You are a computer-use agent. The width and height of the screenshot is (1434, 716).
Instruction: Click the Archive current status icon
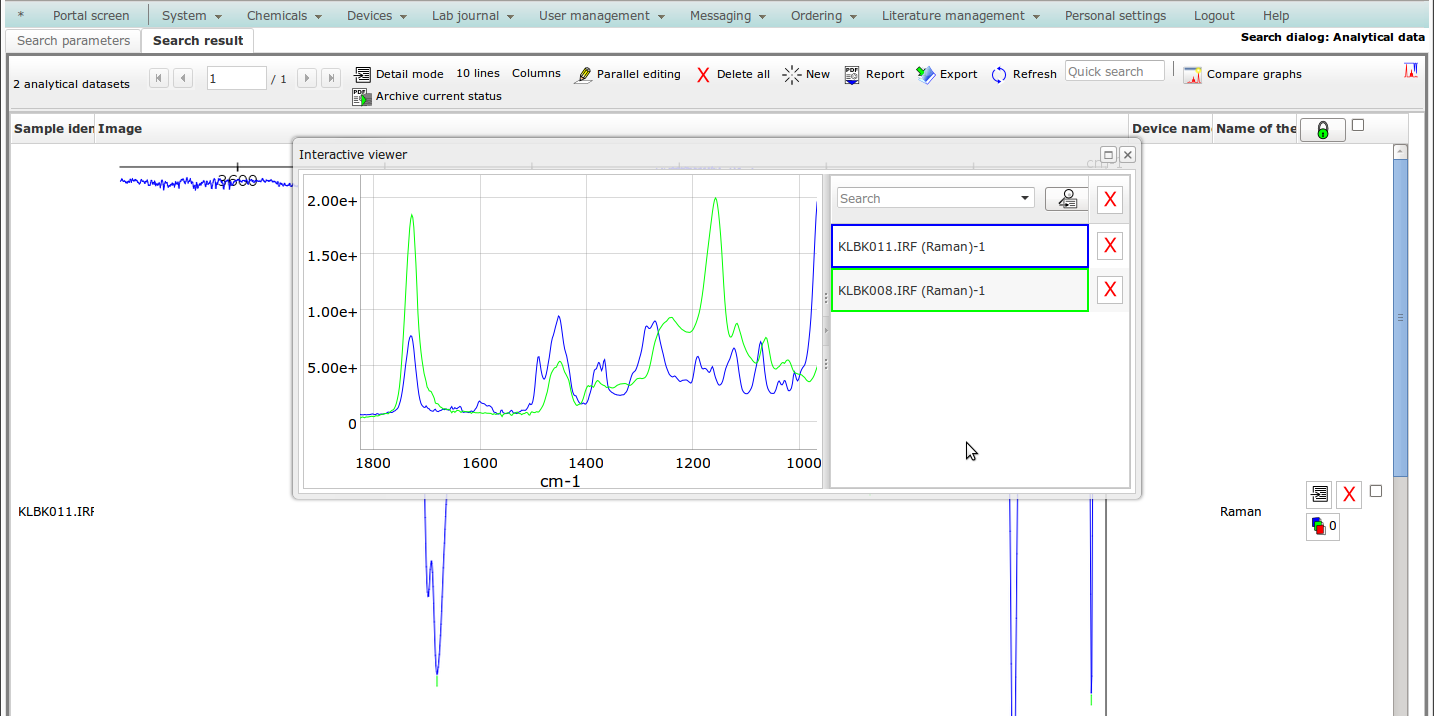coord(361,97)
